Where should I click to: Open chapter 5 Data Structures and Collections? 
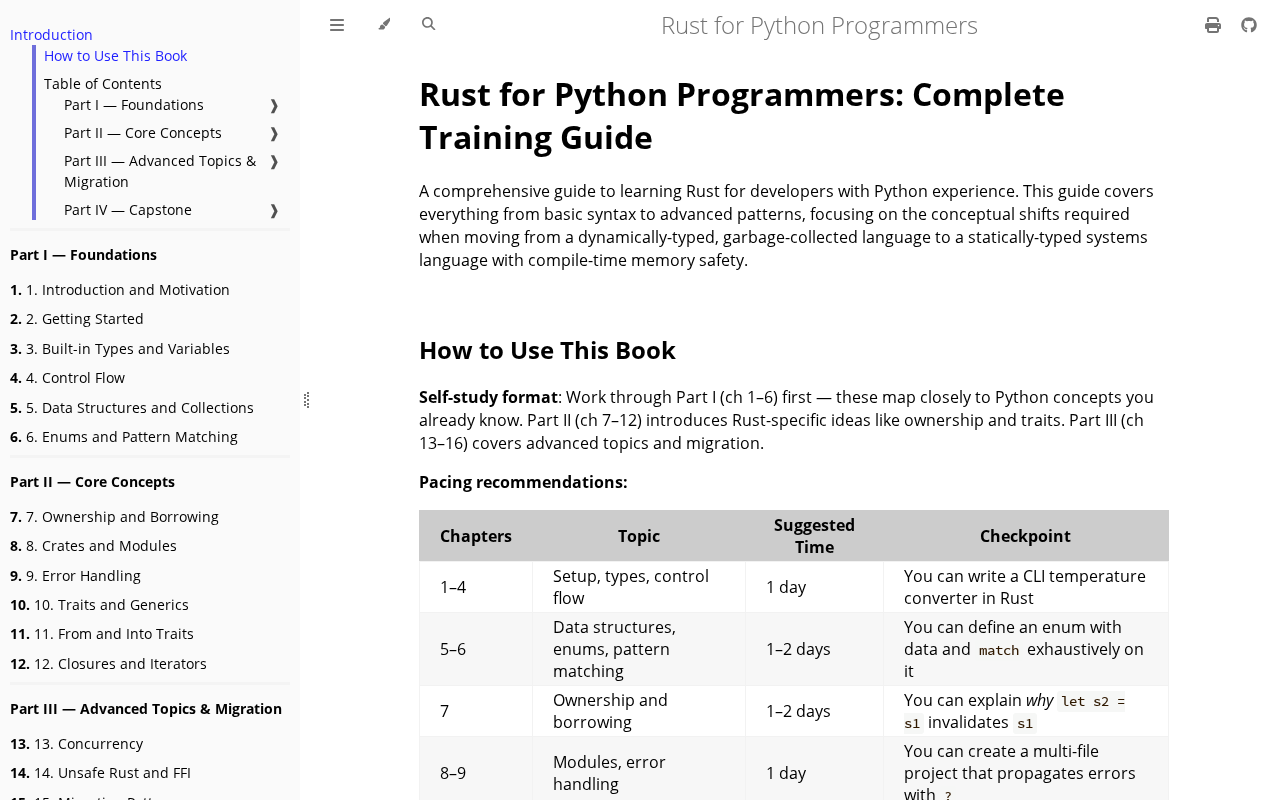click(132, 408)
